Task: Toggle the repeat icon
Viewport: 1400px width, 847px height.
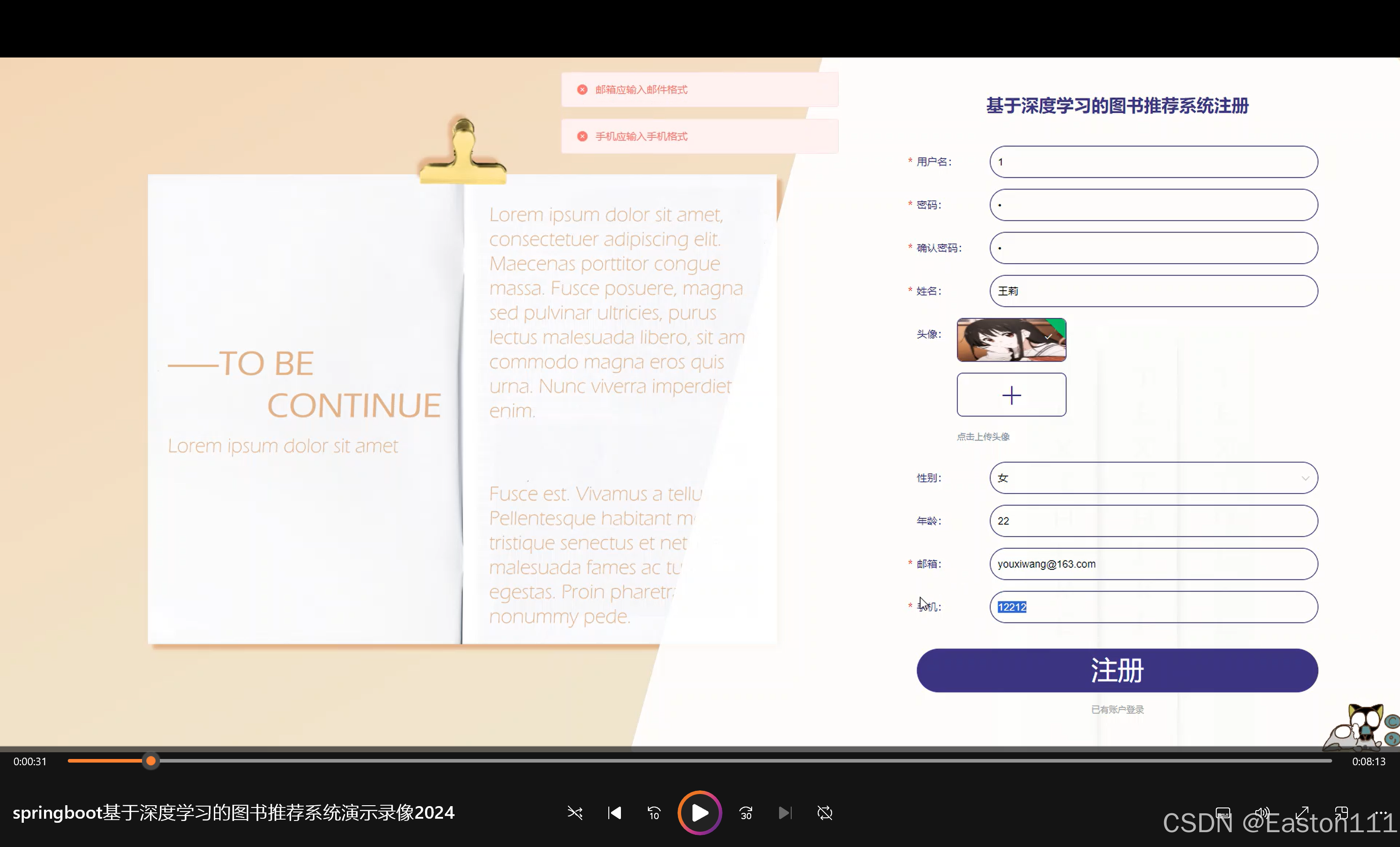Action: (825, 813)
